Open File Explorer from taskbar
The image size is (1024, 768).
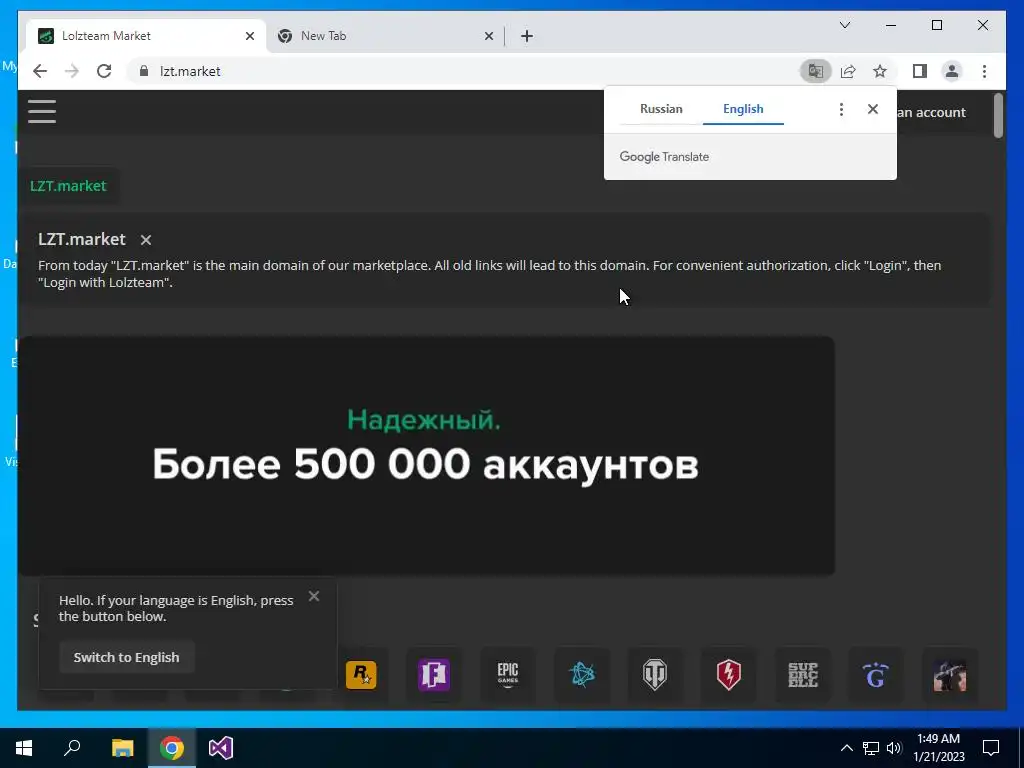tap(122, 748)
